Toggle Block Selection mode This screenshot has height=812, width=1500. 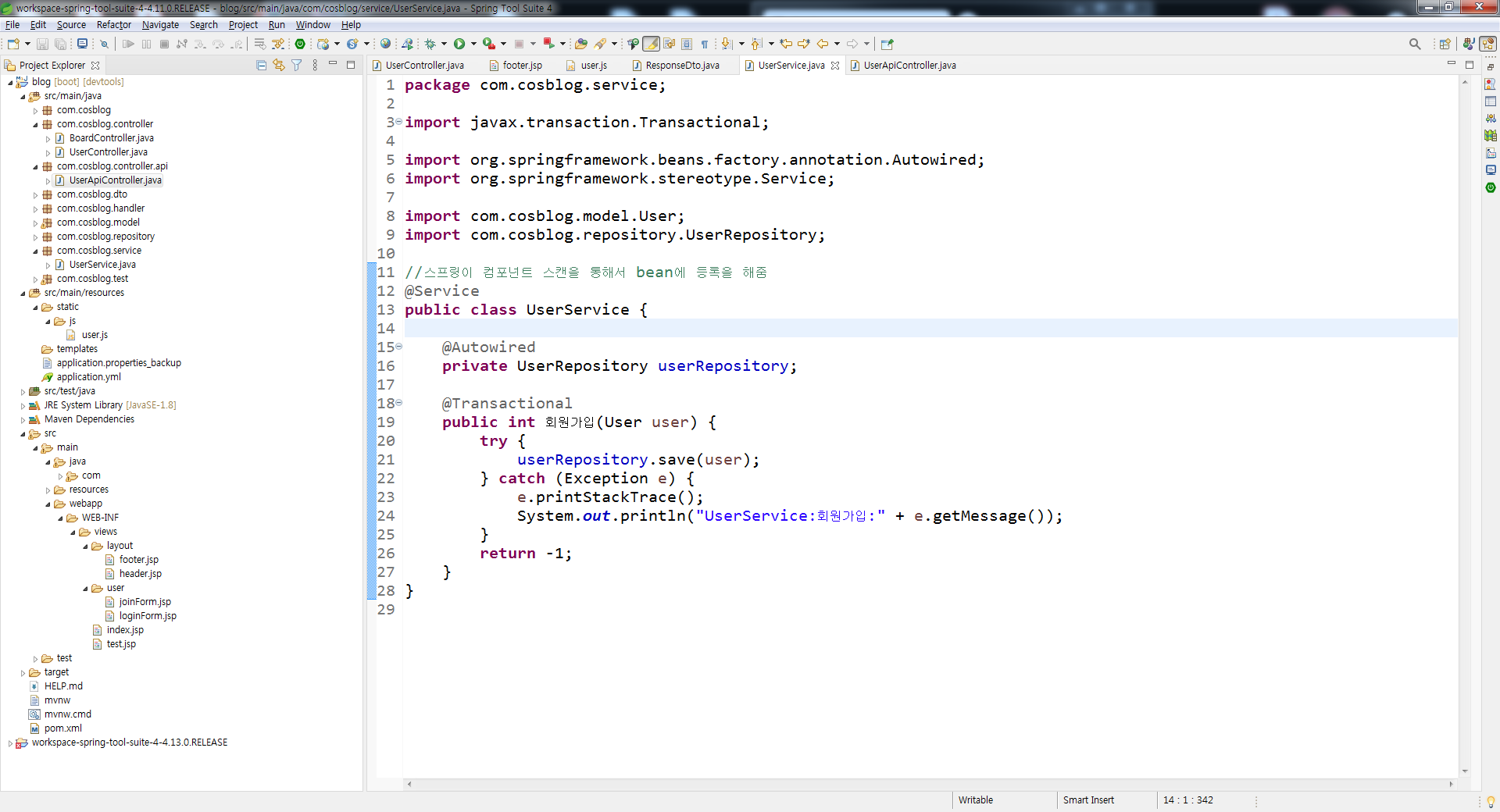click(686, 44)
